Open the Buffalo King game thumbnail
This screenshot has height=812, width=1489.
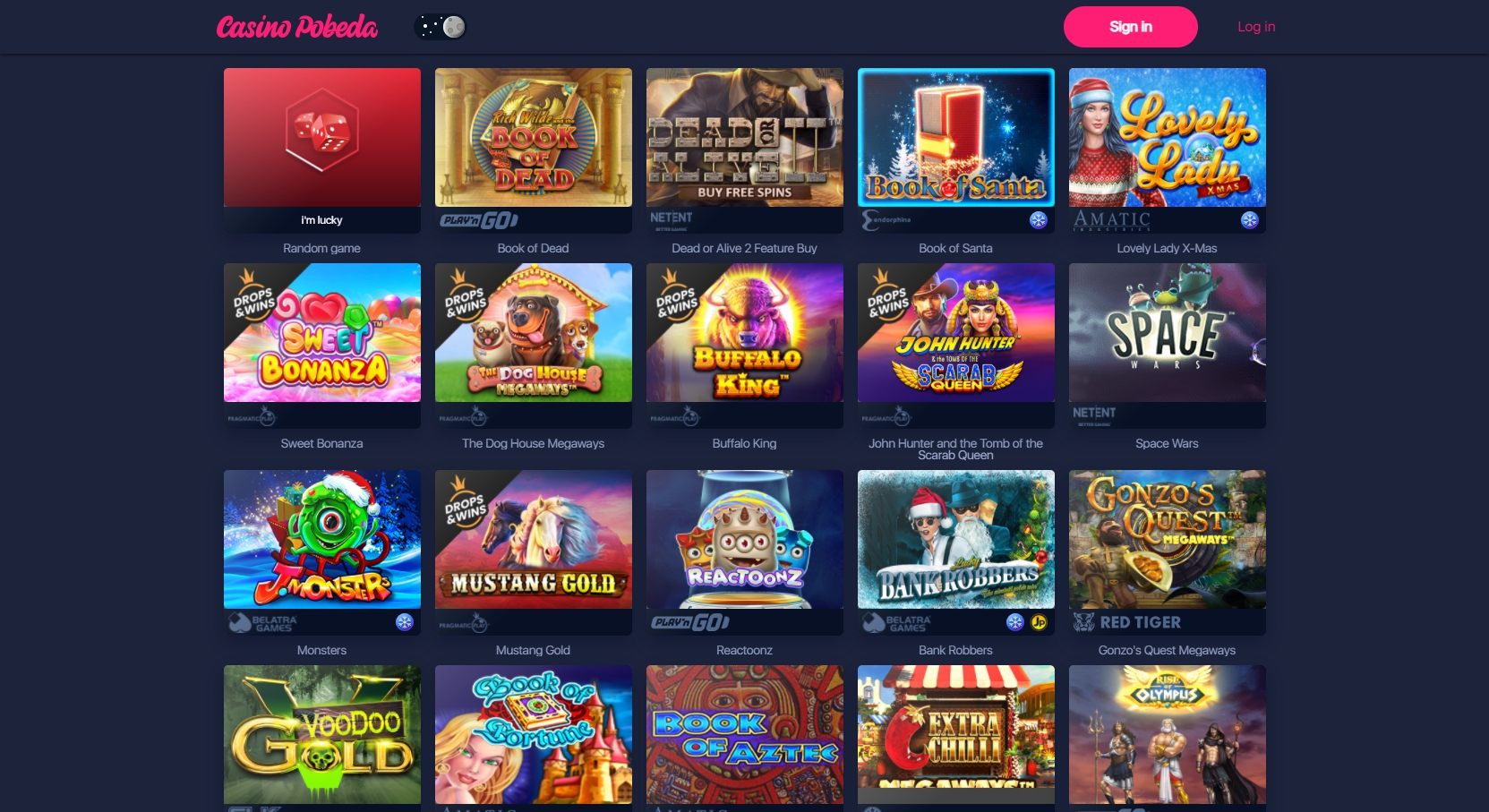(x=745, y=333)
